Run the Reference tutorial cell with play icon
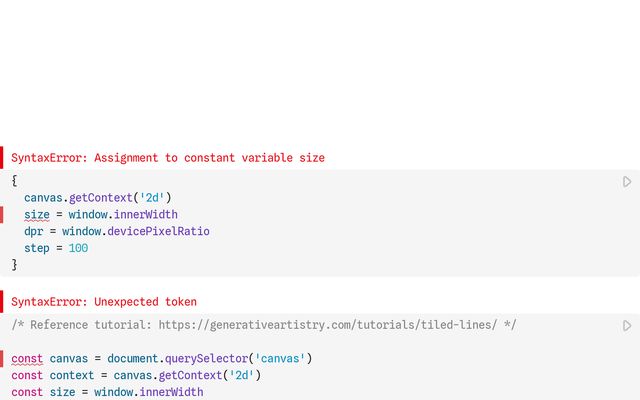The image size is (640, 400). (x=627, y=326)
